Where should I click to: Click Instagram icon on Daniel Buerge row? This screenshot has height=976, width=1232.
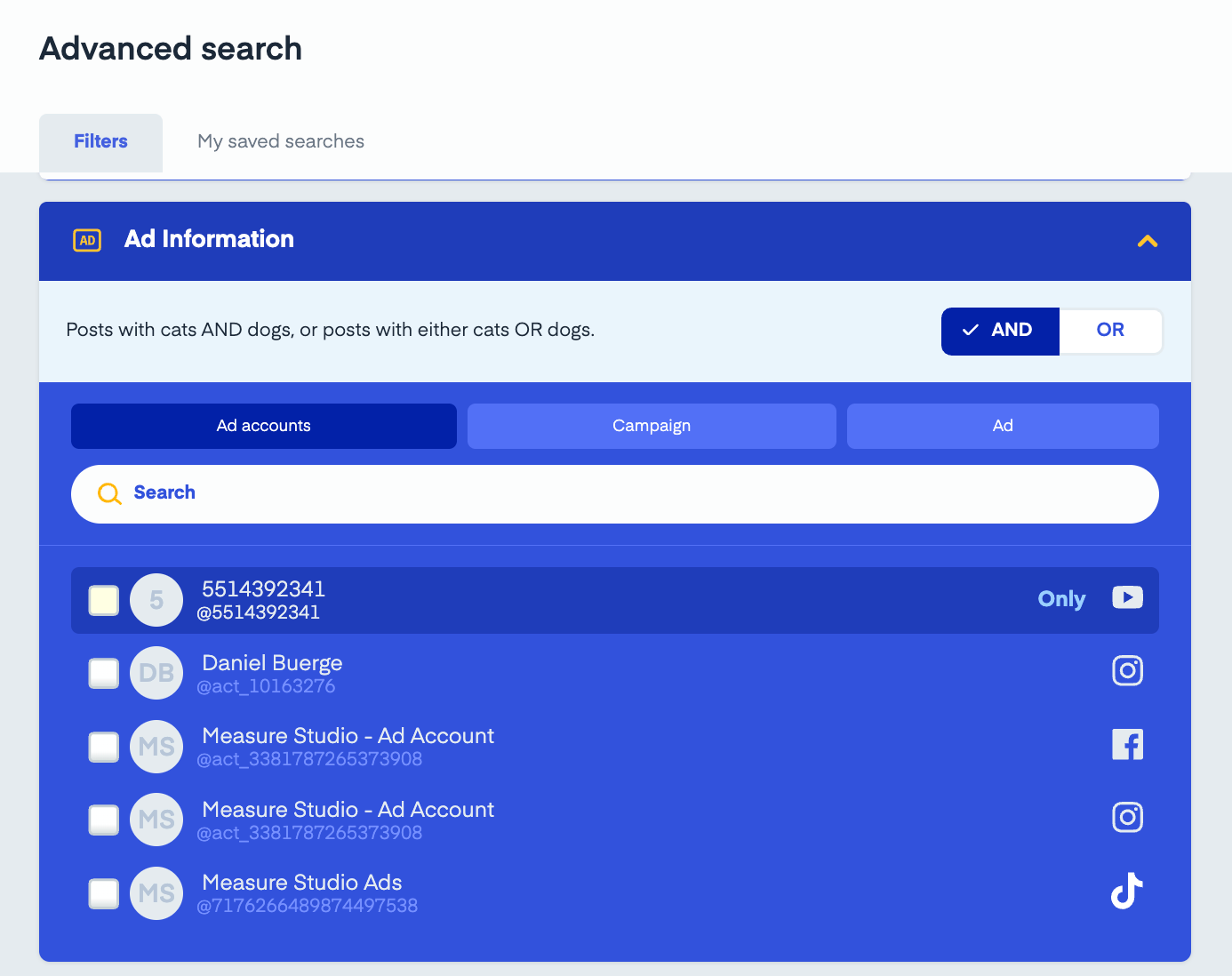1127,670
